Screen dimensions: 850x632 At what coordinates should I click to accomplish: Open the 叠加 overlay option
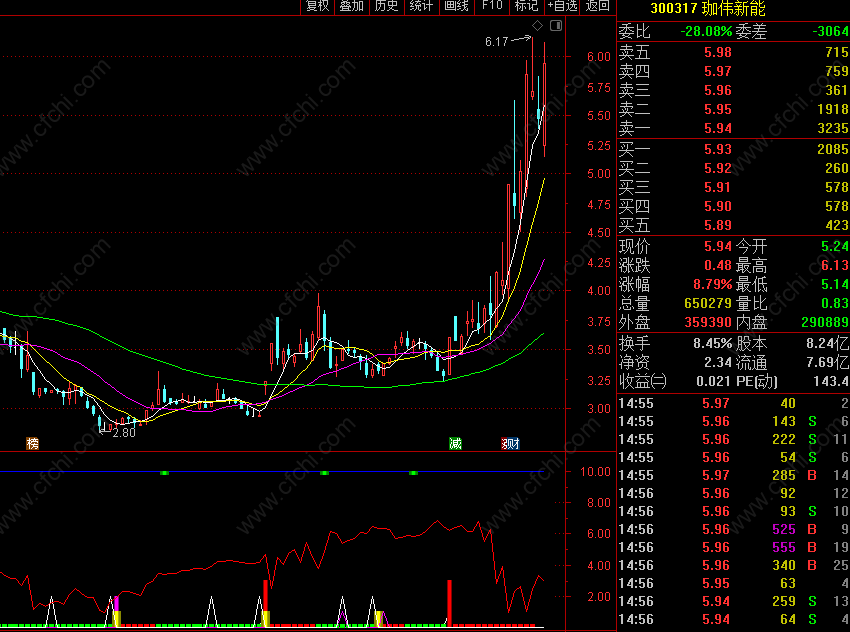coord(351,6)
